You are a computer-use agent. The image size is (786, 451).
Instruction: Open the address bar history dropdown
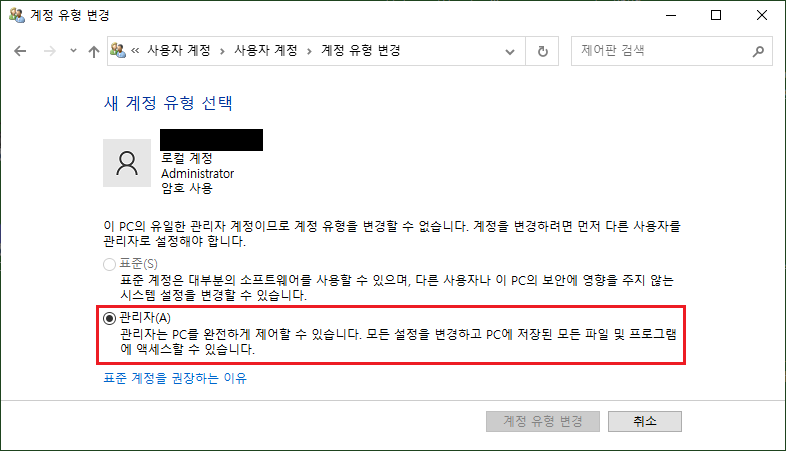click(x=510, y=51)
